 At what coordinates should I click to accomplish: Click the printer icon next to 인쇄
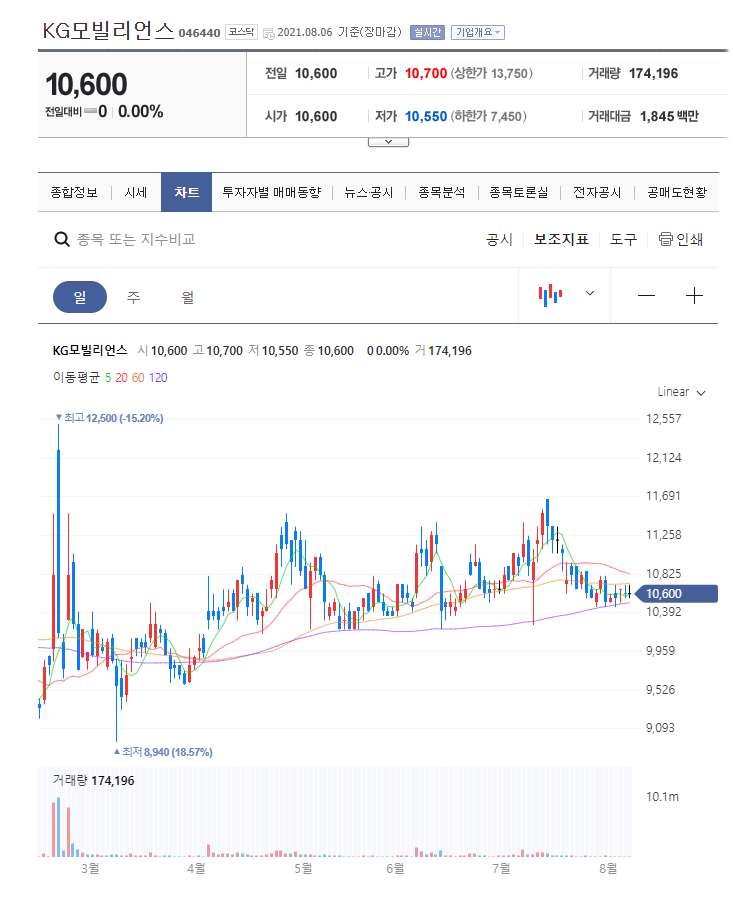pyautogui.click(x=665, y=239)
